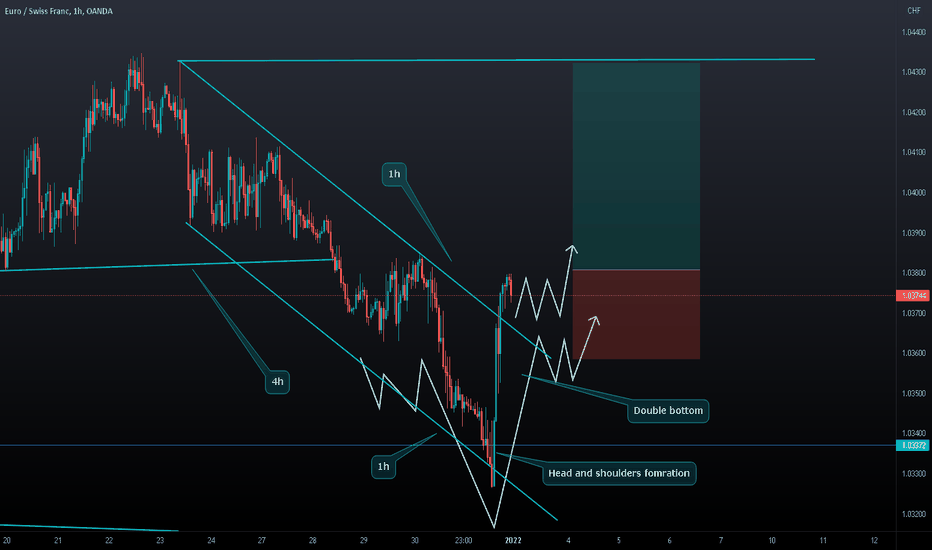Click the 1.03600 price axis label
This screenshot has width=932, height=550.
[914, 353]
